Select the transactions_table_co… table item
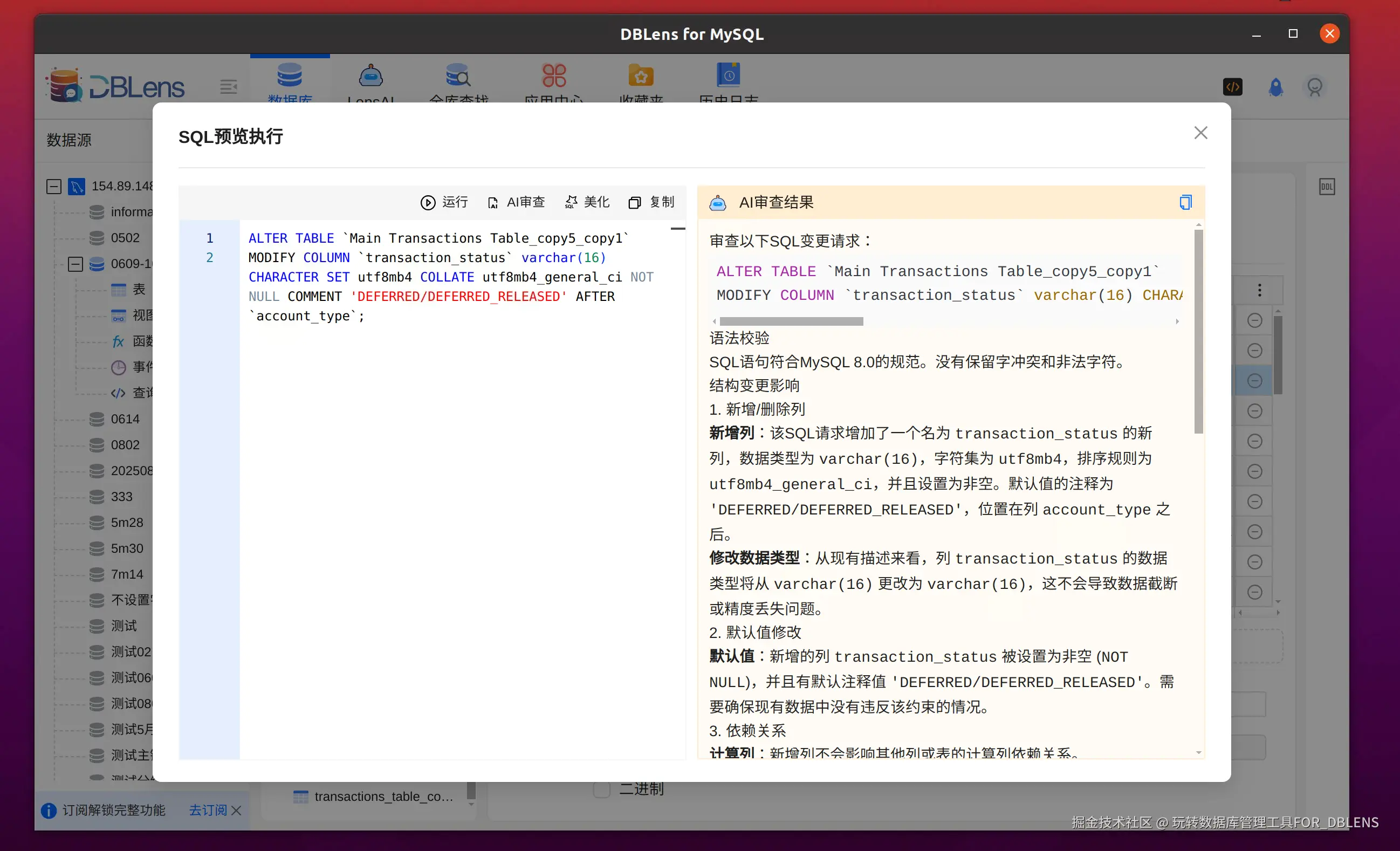 click(x=384, y=797)
